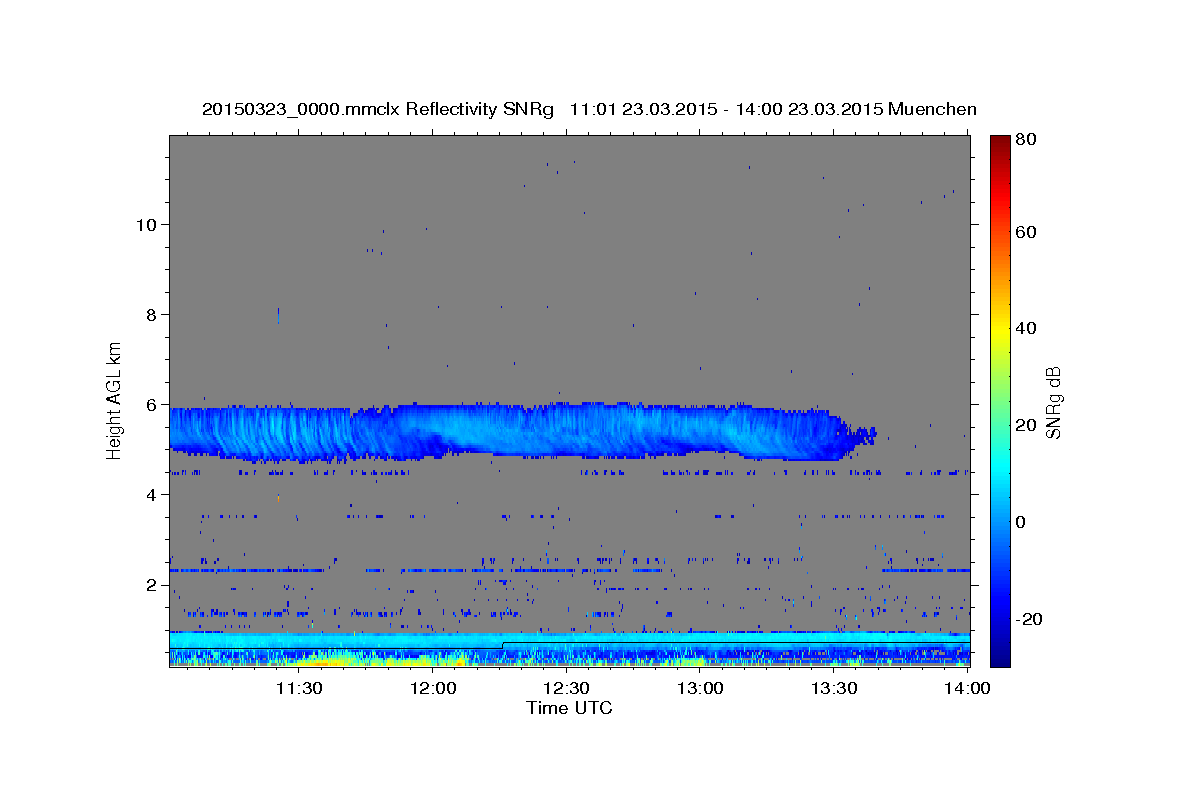Click the height tick label 8
Screen dimensions: 1200x800
tap(151, 314)
